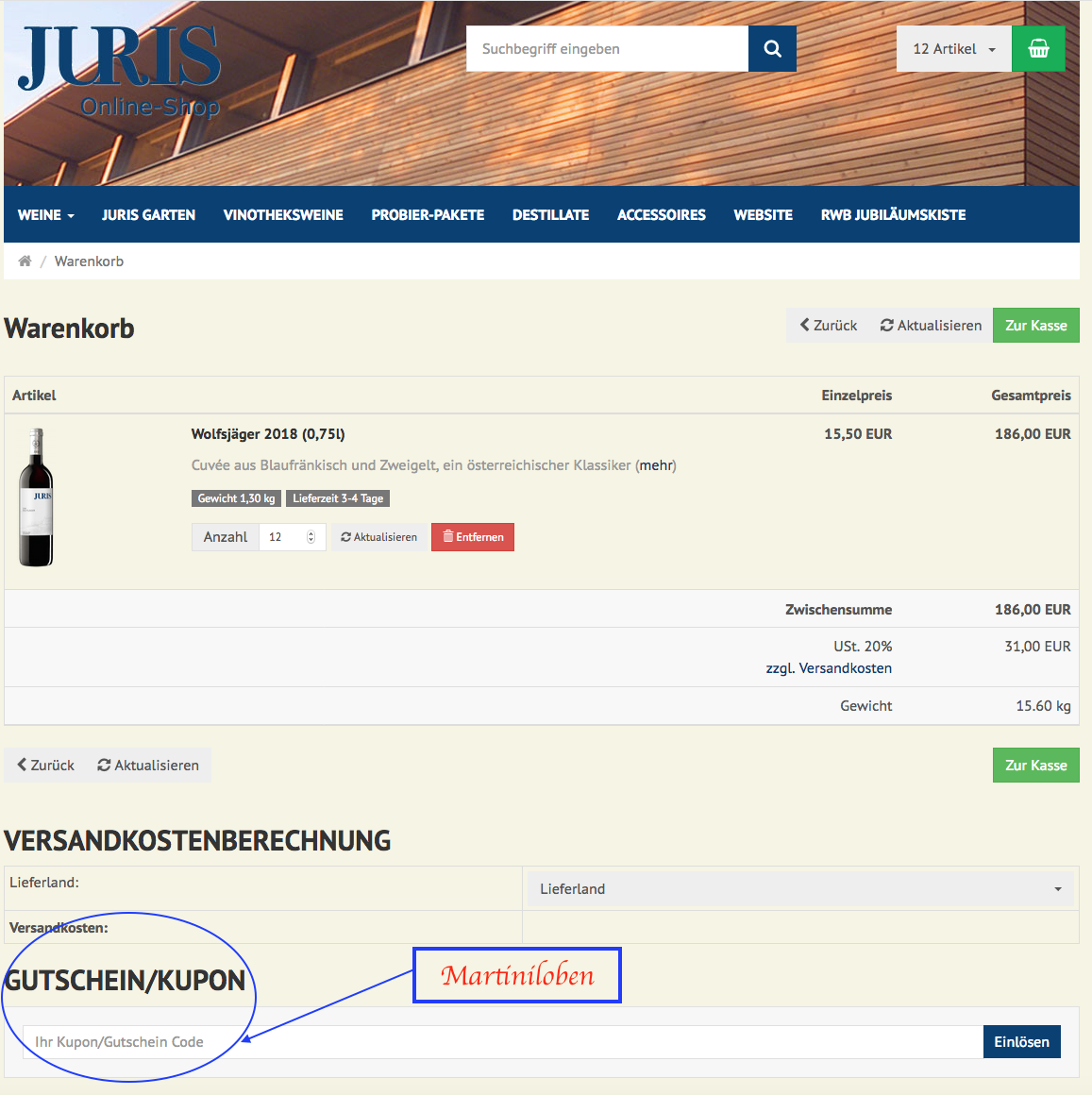Screen dimensions: 1092x1095
Task: Click the USt. amount '31,00 EUR'
Action: 1037,647
